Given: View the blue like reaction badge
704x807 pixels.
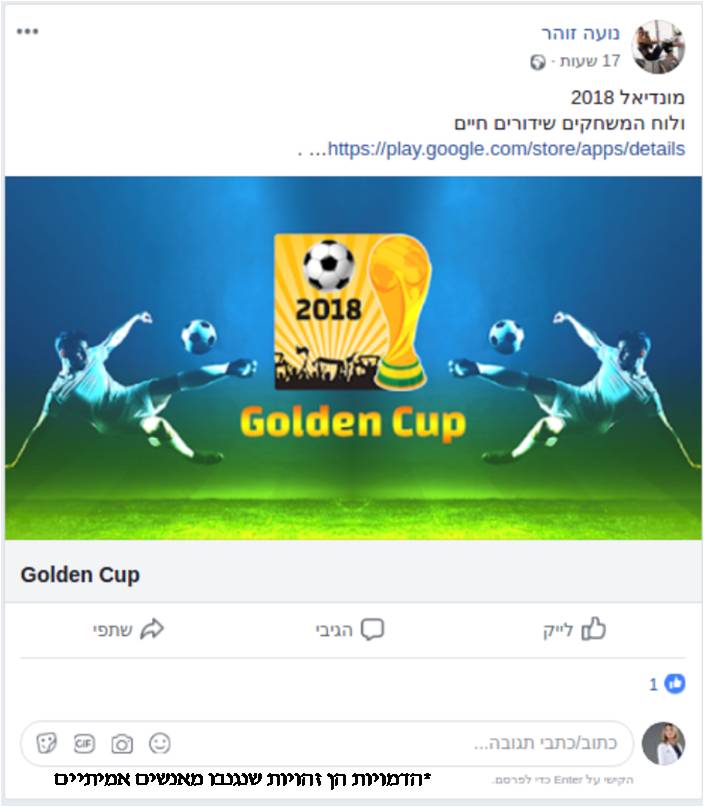Looking at the screenshot, I should (675, 683).
